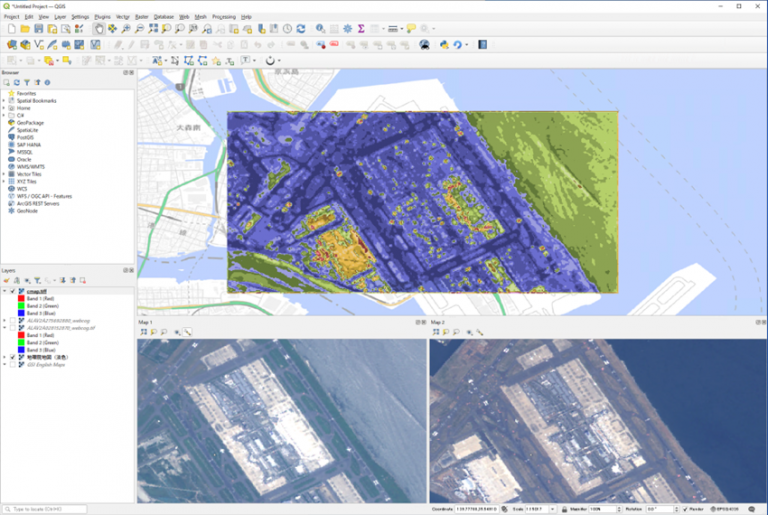Image resolution: width=768 pixels, height=515 pixels.
Task: Toggle visibility of cmap.tiff layer
Action: click(x=13, y=291)
